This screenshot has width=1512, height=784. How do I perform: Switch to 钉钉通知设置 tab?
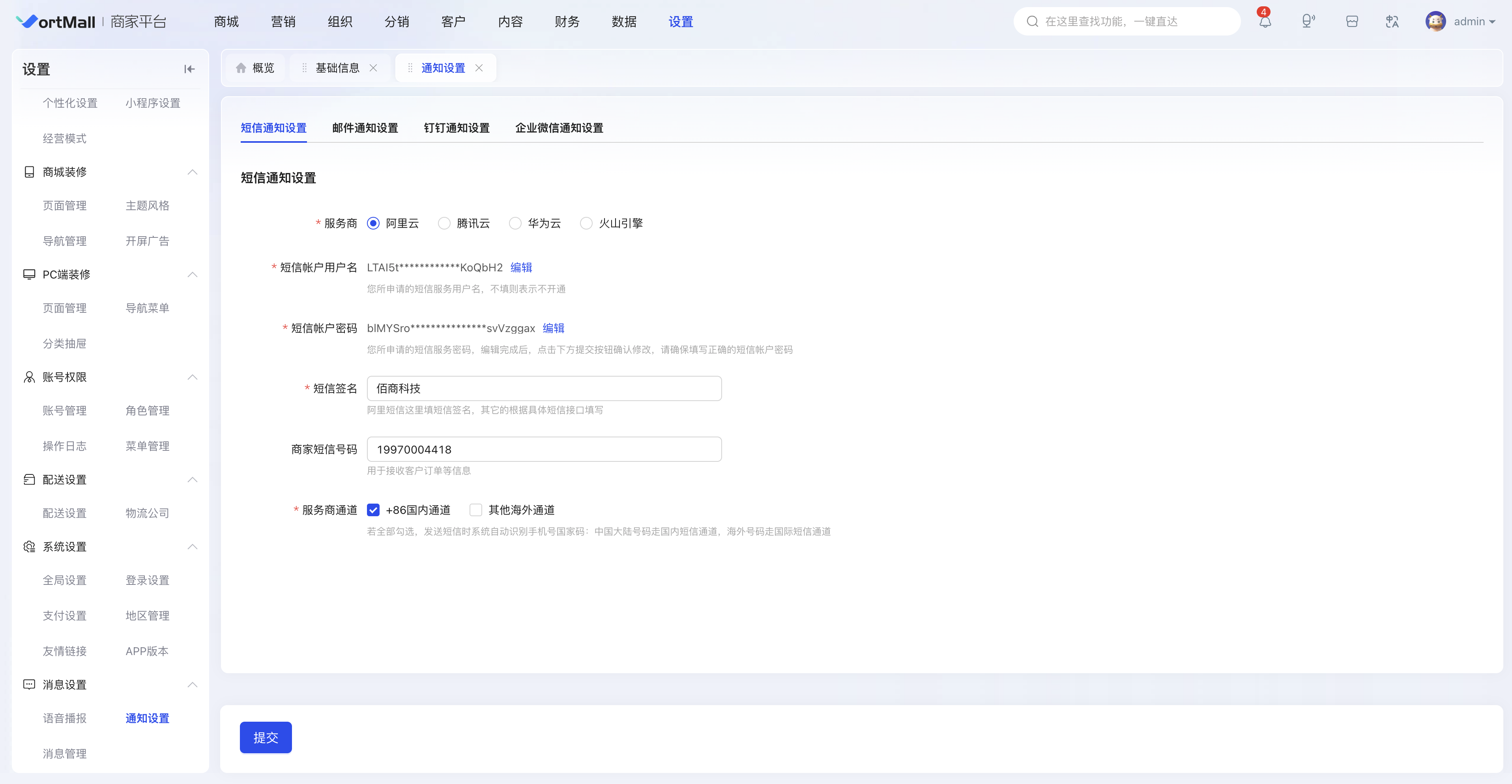tap(457, 128)
